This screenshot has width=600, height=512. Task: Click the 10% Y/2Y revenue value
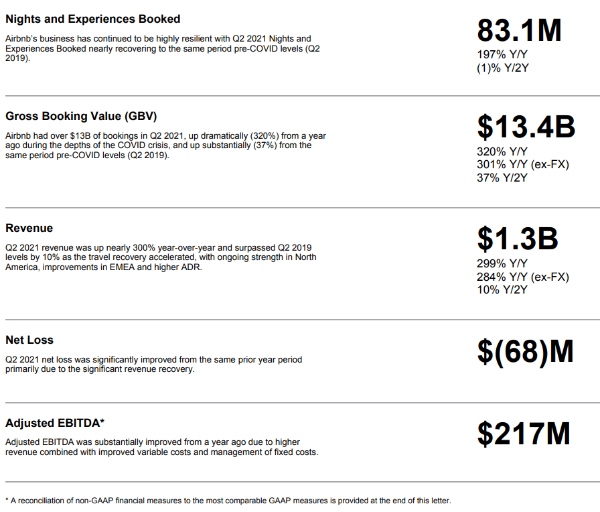[502, 290]
